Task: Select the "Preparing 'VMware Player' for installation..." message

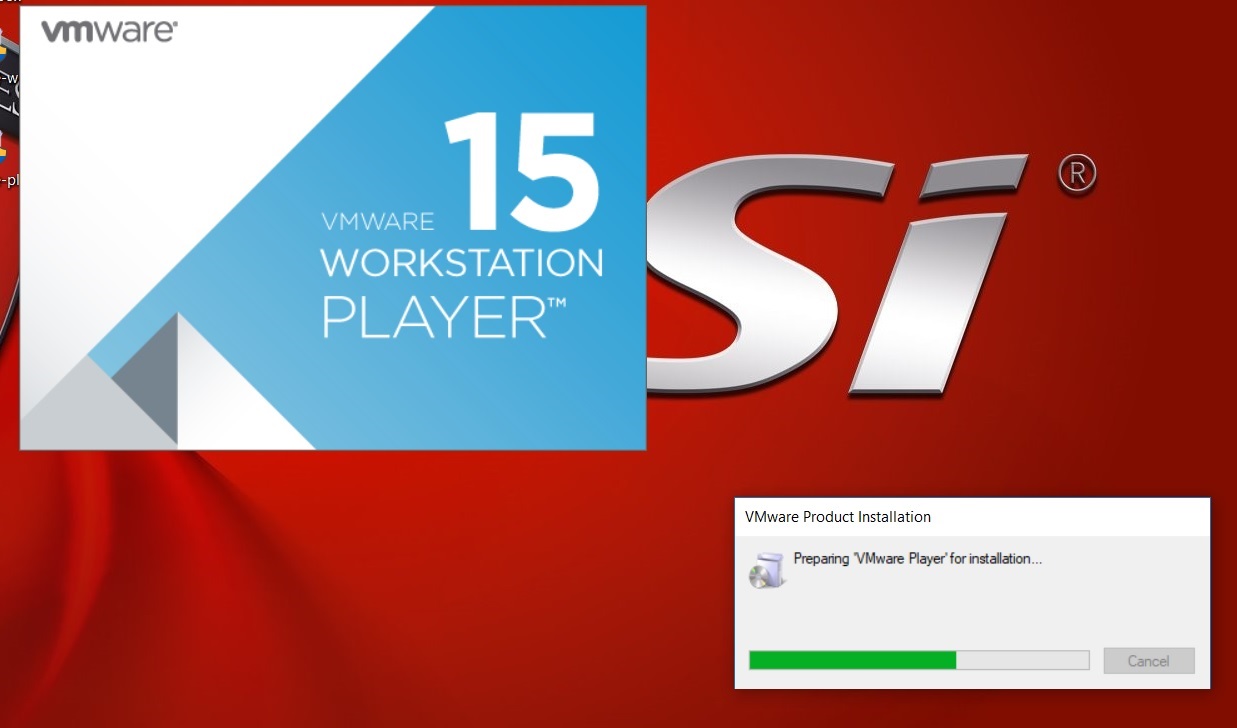Action: tap(918, 559)
